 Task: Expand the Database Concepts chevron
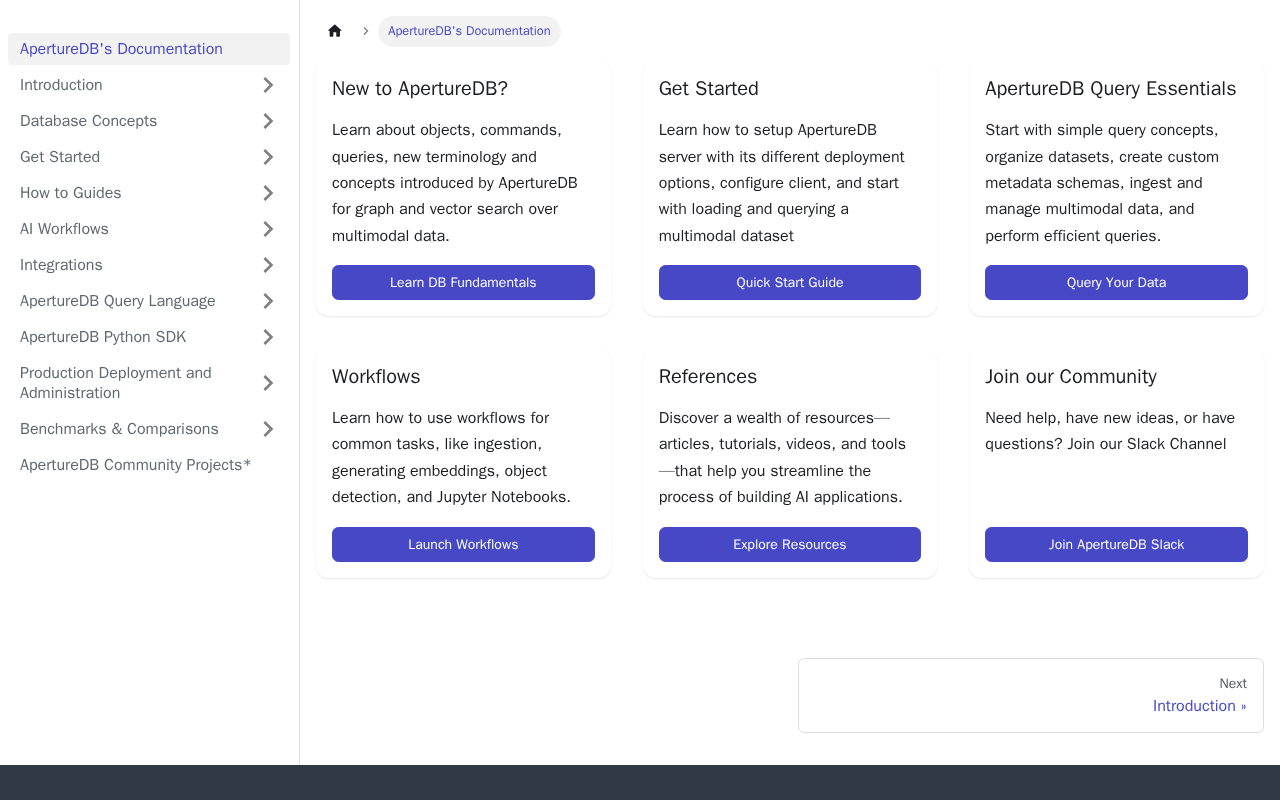[x=268, y=121]
